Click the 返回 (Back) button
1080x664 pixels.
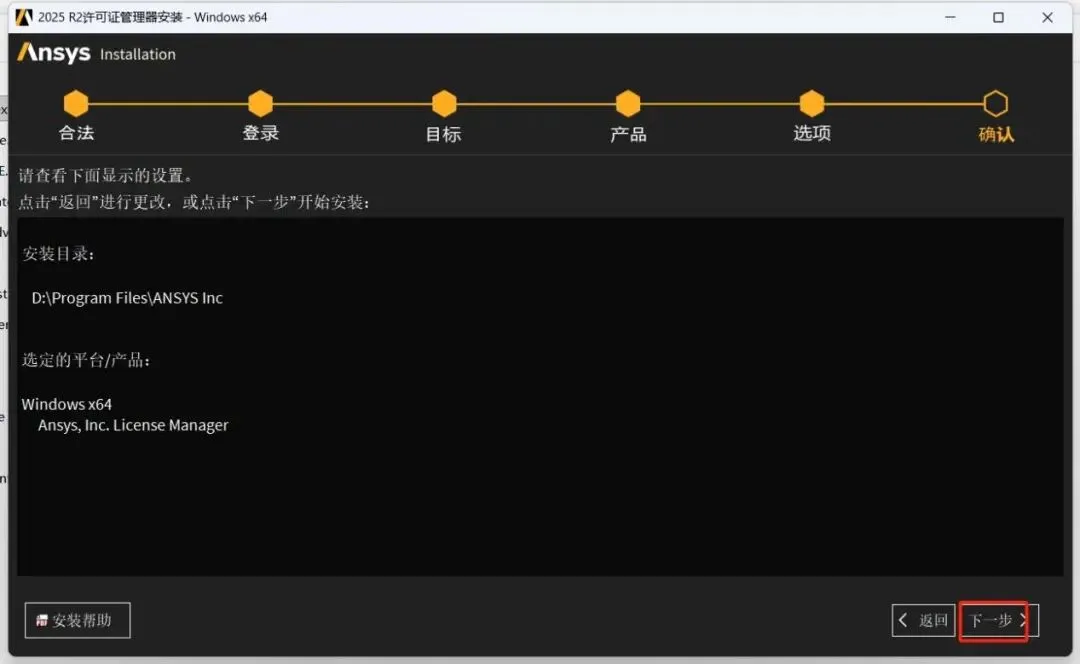[x=923, y=621]
